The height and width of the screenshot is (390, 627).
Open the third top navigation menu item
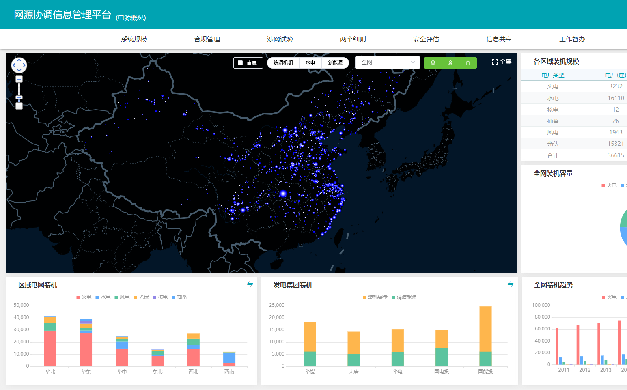[x=280, y=39]
